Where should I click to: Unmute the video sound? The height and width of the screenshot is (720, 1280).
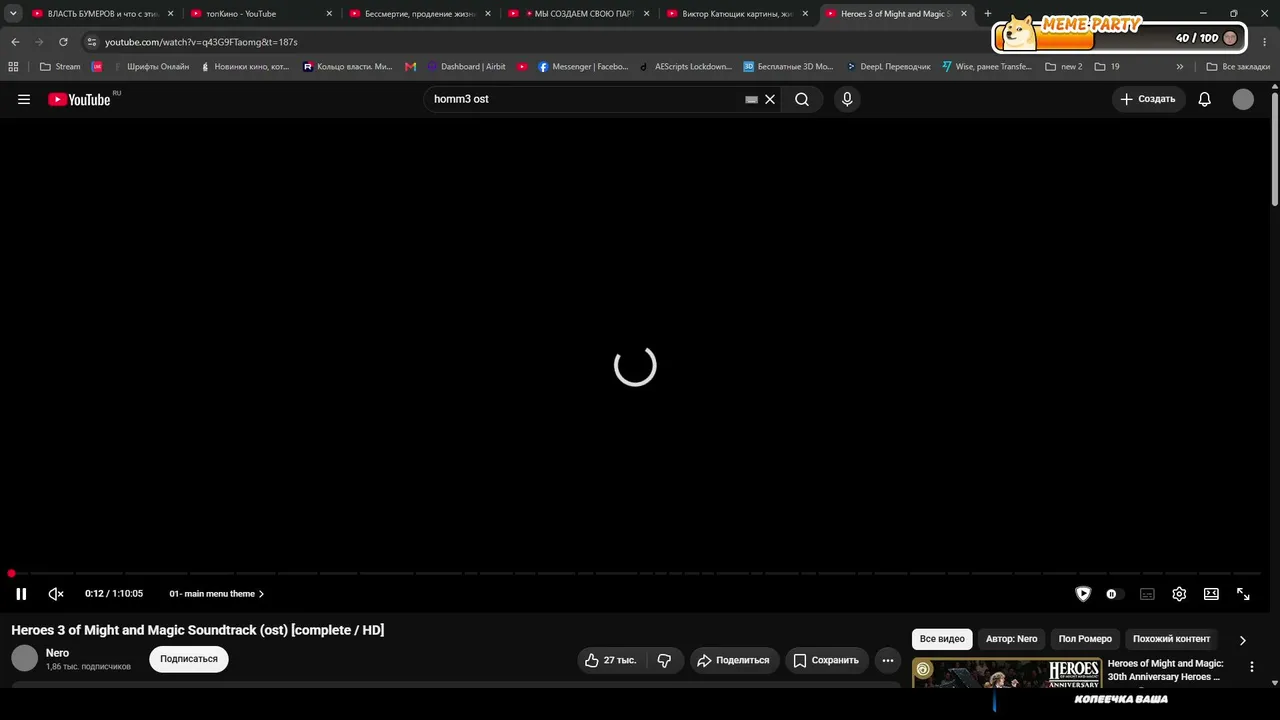point(56,594)
